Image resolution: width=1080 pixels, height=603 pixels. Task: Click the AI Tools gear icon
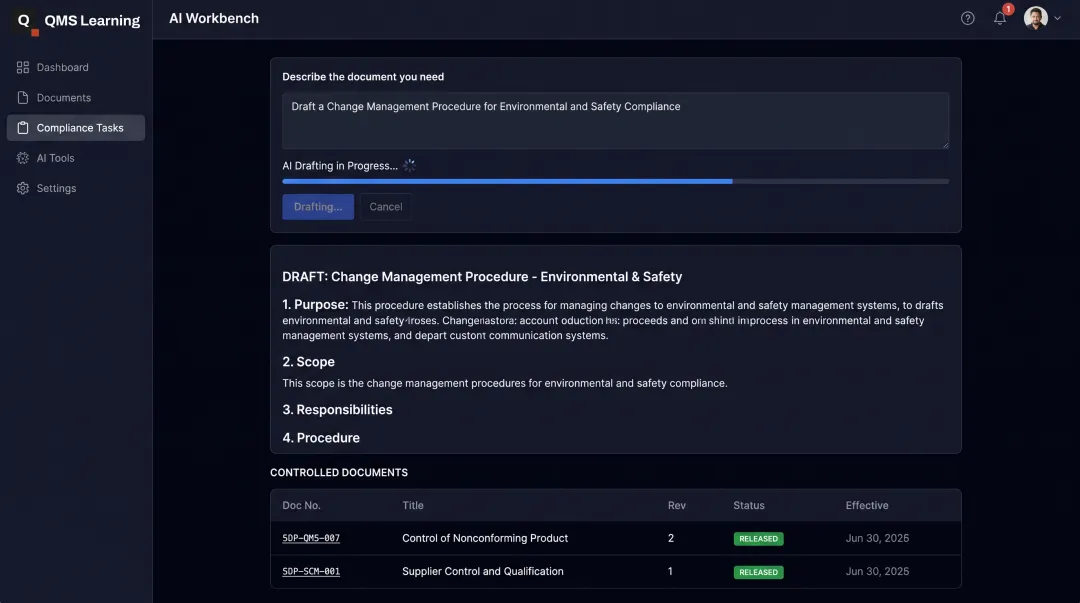(x=23, y=158)
